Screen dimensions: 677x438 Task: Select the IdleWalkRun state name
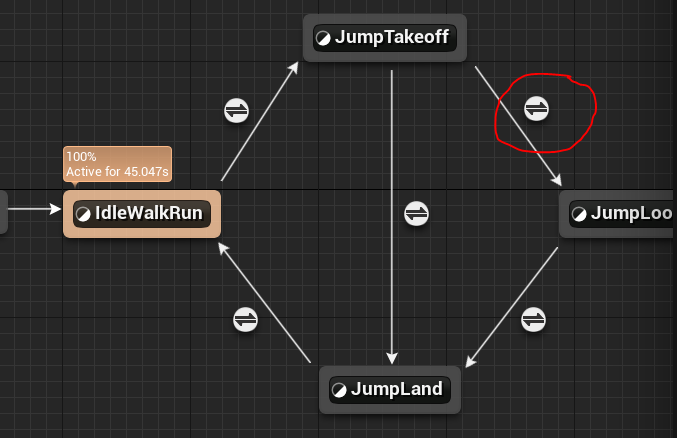click(148, 213)
